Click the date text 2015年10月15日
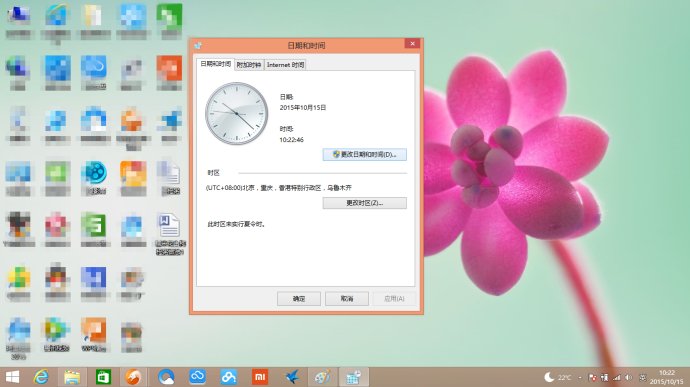This screenshot has width=690, height=387. click(303, 107)
